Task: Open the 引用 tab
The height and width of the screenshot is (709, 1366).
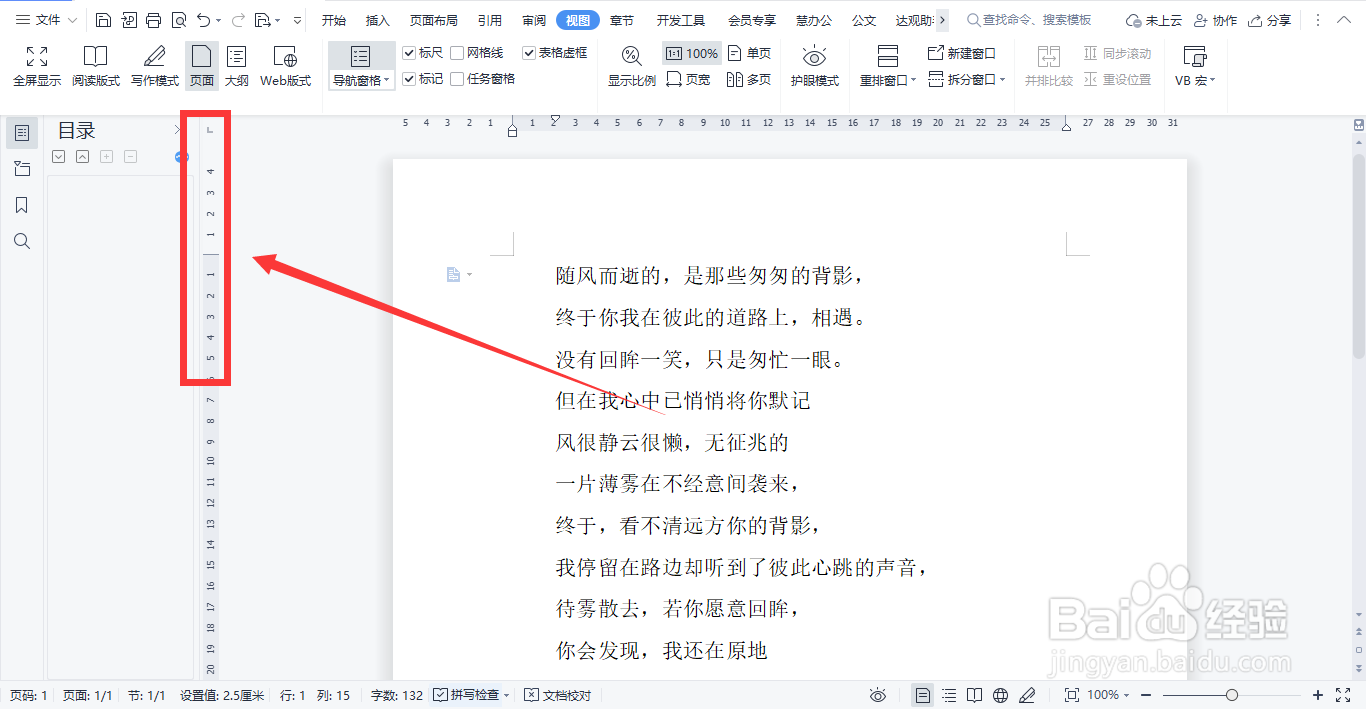Action: coord(490,20)
